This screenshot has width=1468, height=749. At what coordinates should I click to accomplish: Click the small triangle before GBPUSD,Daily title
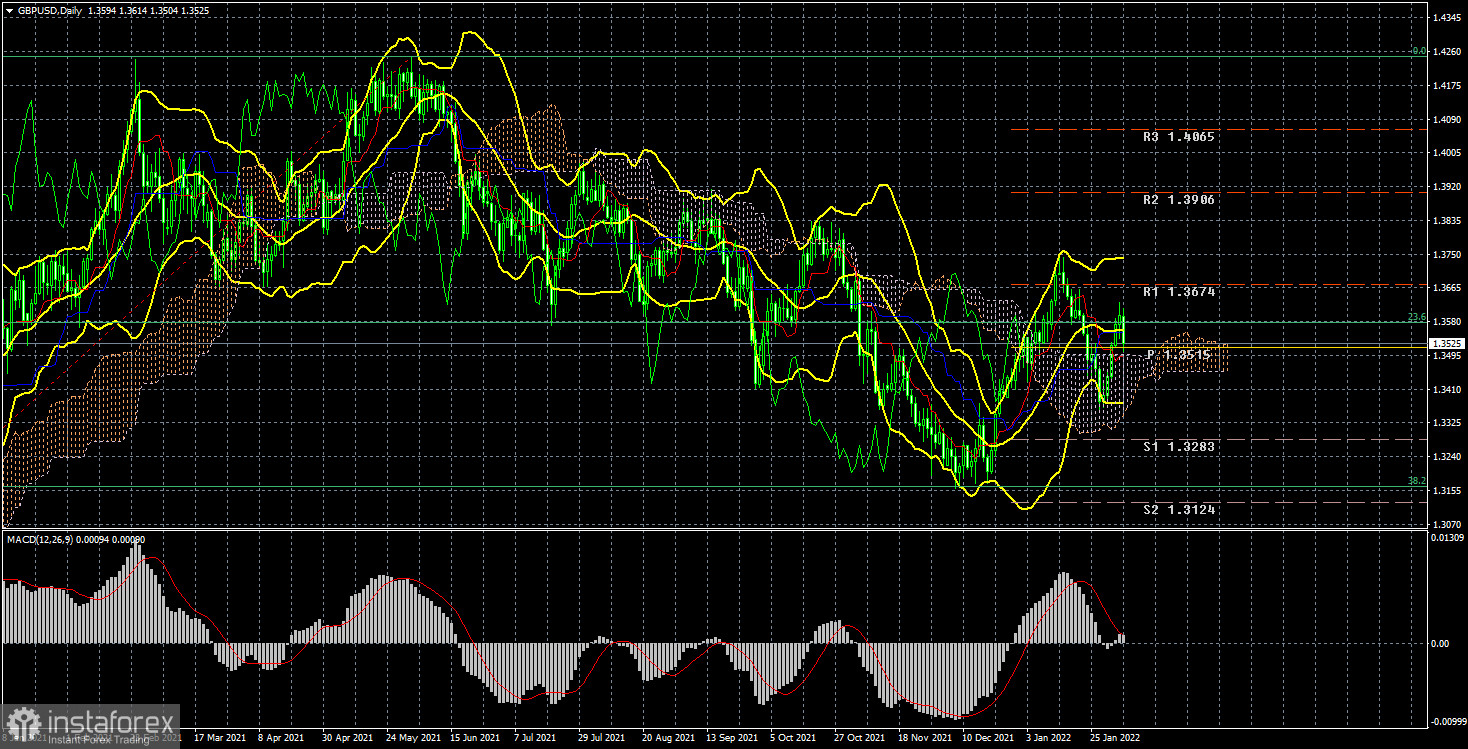click(9, 9)
